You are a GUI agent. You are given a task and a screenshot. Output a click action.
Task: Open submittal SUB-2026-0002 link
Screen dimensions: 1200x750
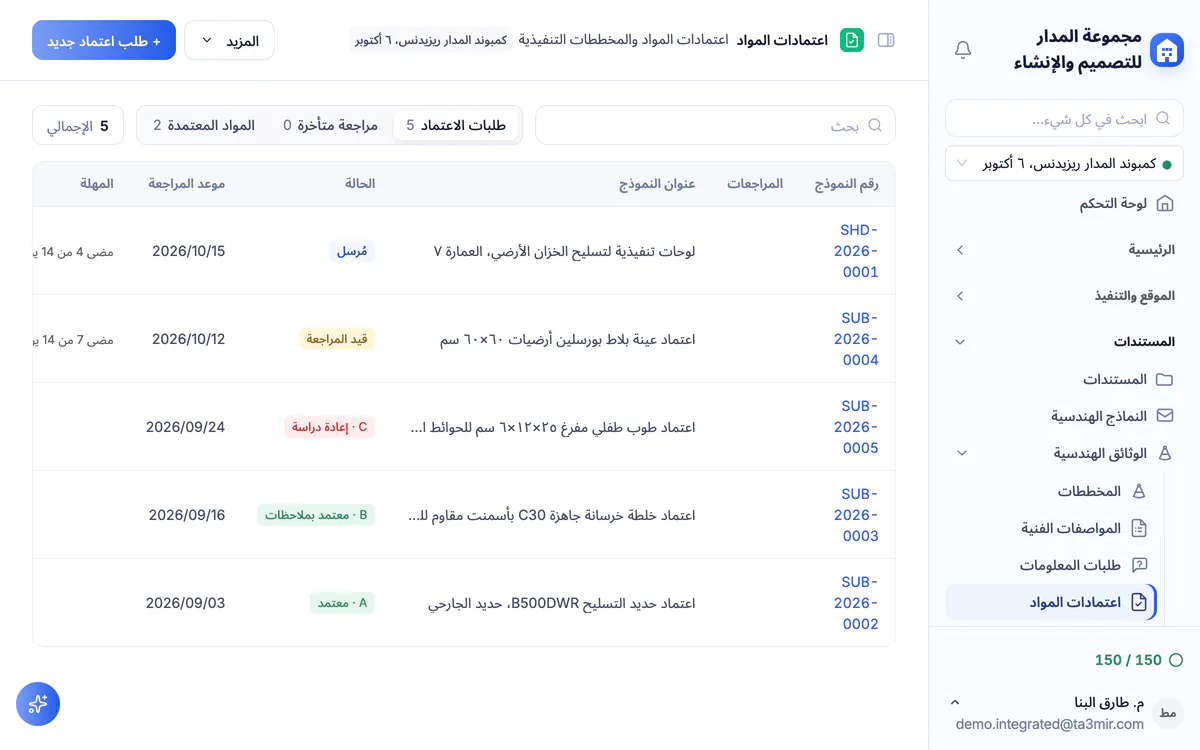coord(857,602)
